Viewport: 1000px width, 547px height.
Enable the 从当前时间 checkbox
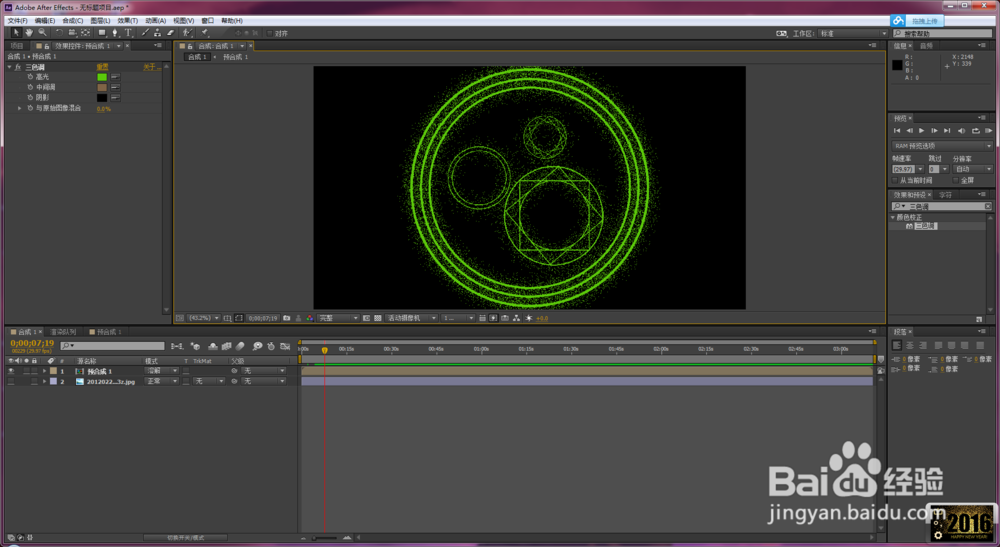click(895, 180)
